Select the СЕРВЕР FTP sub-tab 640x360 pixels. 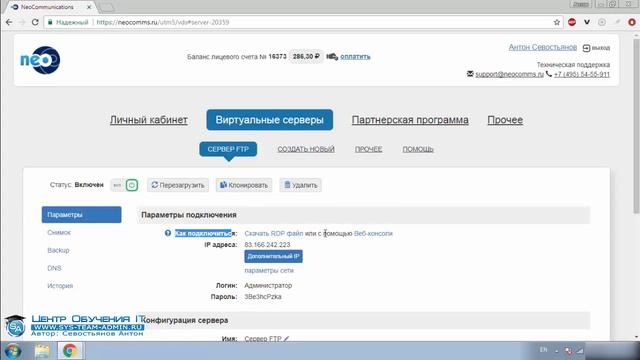228,149
